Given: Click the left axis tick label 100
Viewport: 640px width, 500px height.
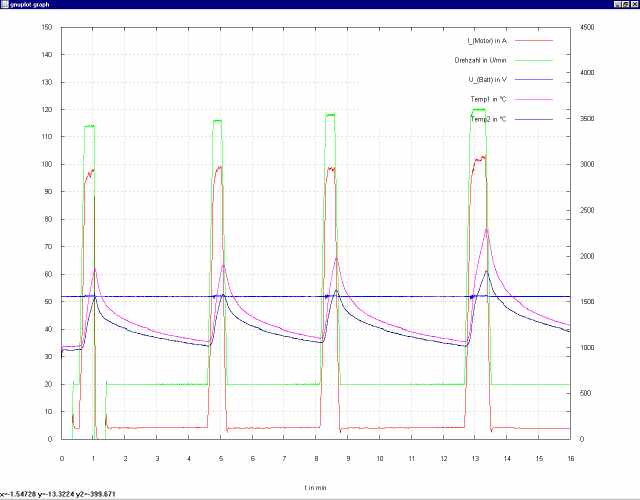Looking at the screenshot, I should [x=47, y=164].
